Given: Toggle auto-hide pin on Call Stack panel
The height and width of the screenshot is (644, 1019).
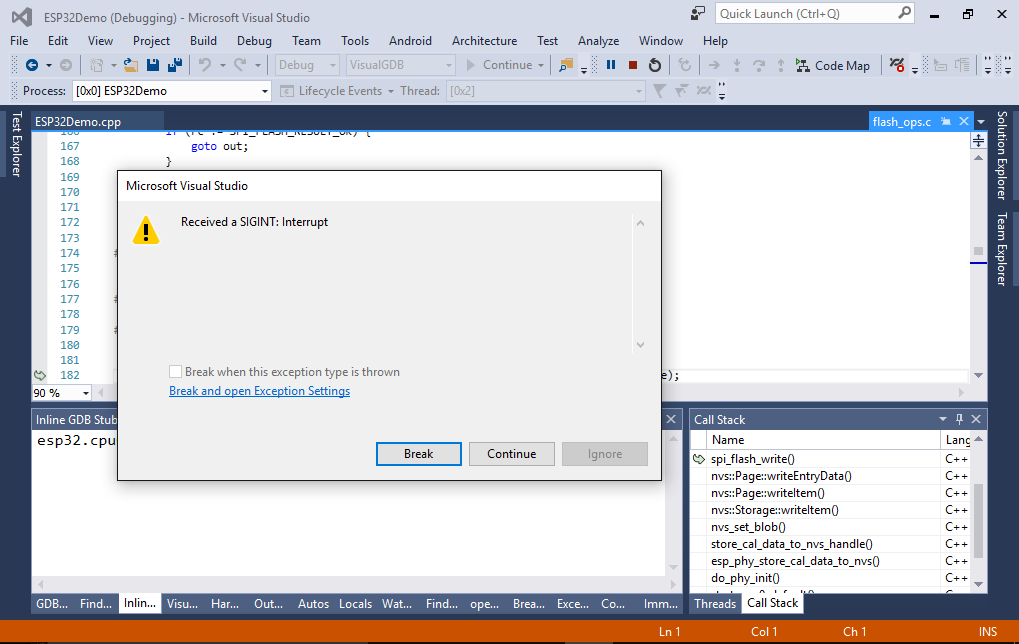Looking at the screenshot, I should pyautogui.click(x=959, y=419).
